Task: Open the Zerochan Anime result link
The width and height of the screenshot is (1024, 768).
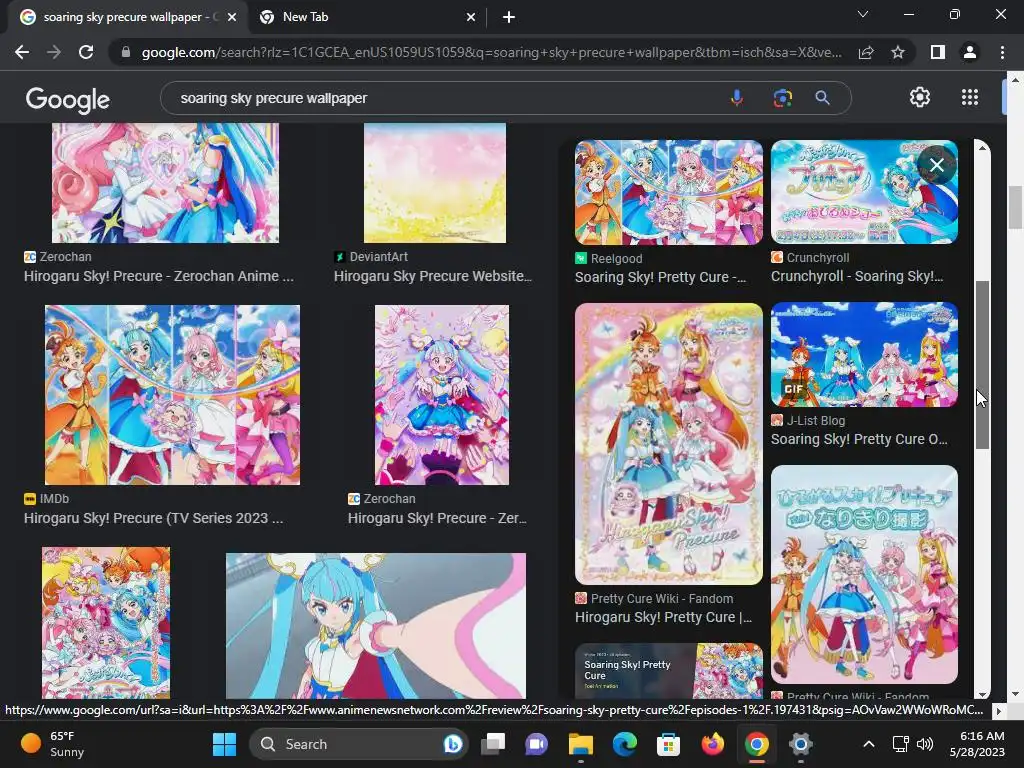Action: 159,276
